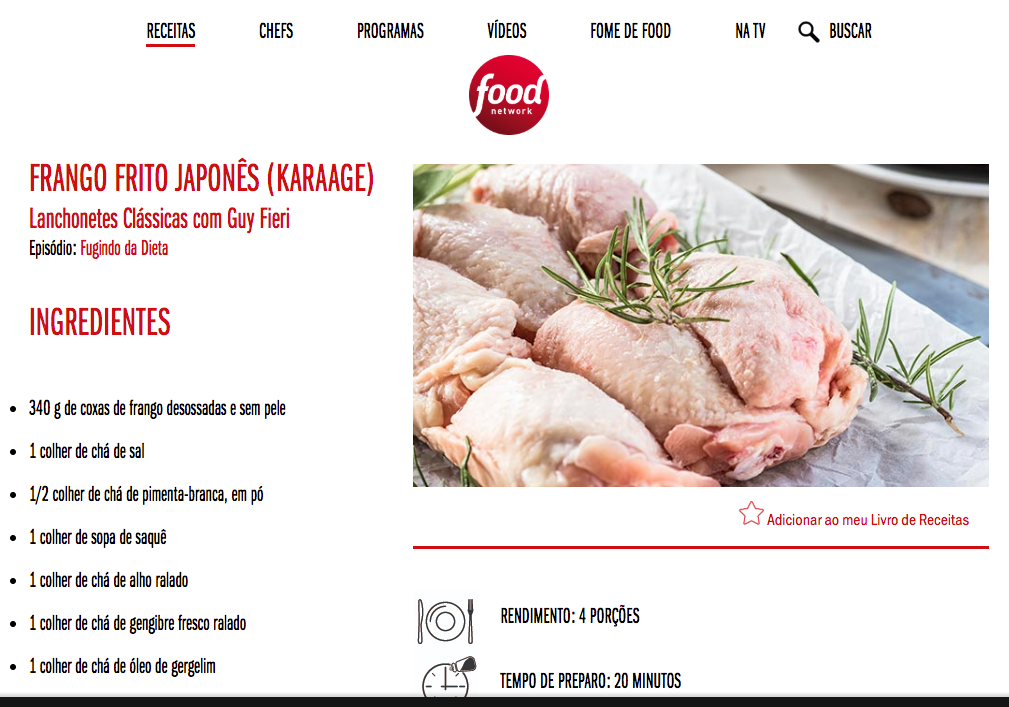Click the raw chicken recipe photo

[701, 325]
